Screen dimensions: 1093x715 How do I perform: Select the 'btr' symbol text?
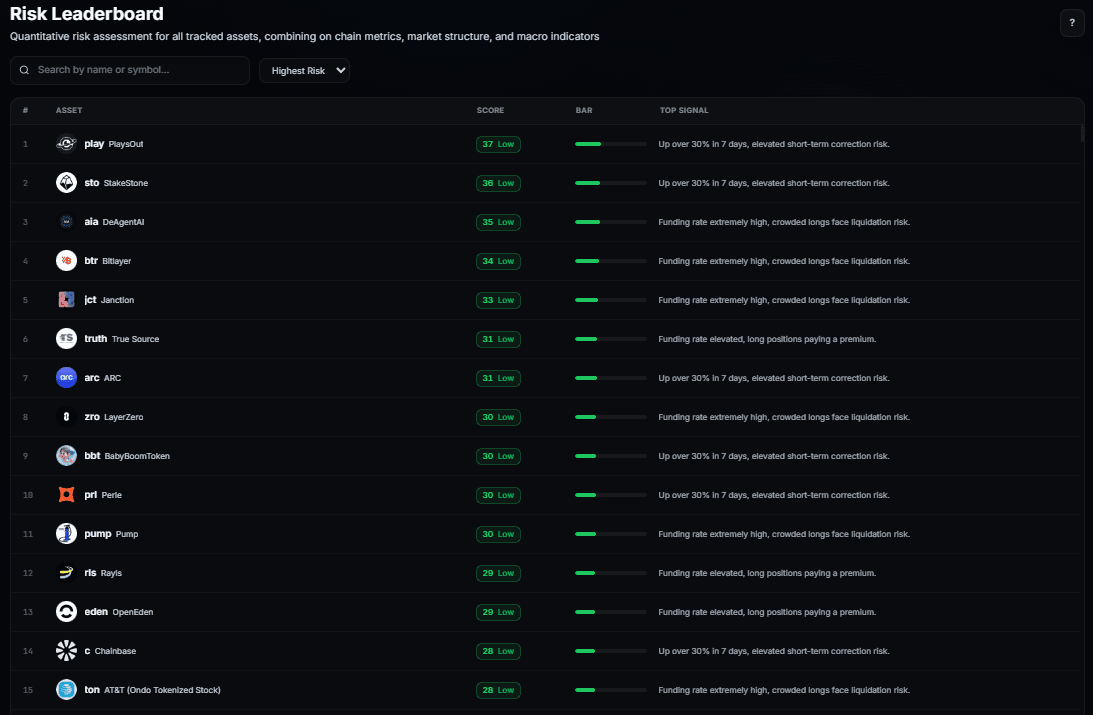91,261
